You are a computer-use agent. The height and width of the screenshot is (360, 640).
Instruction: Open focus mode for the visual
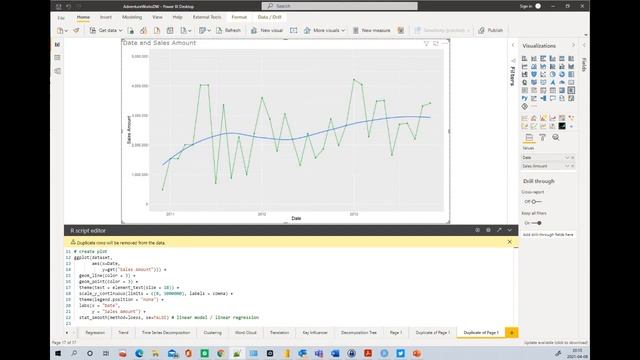pos(436,43)
